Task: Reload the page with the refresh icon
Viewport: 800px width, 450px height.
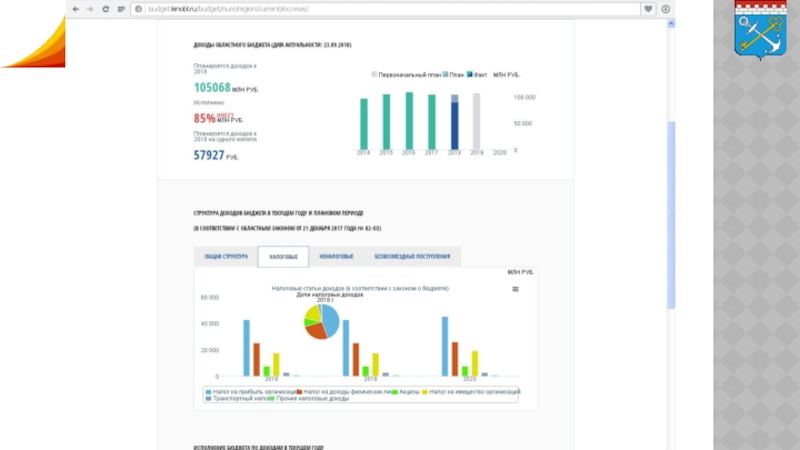Action: [106, 9]
